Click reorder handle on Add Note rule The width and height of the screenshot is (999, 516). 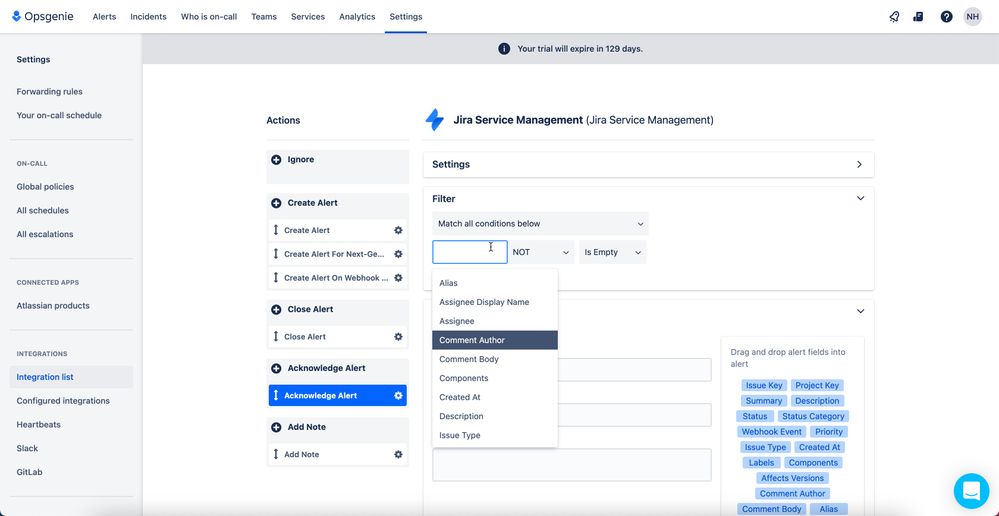[x=276, y=454]
